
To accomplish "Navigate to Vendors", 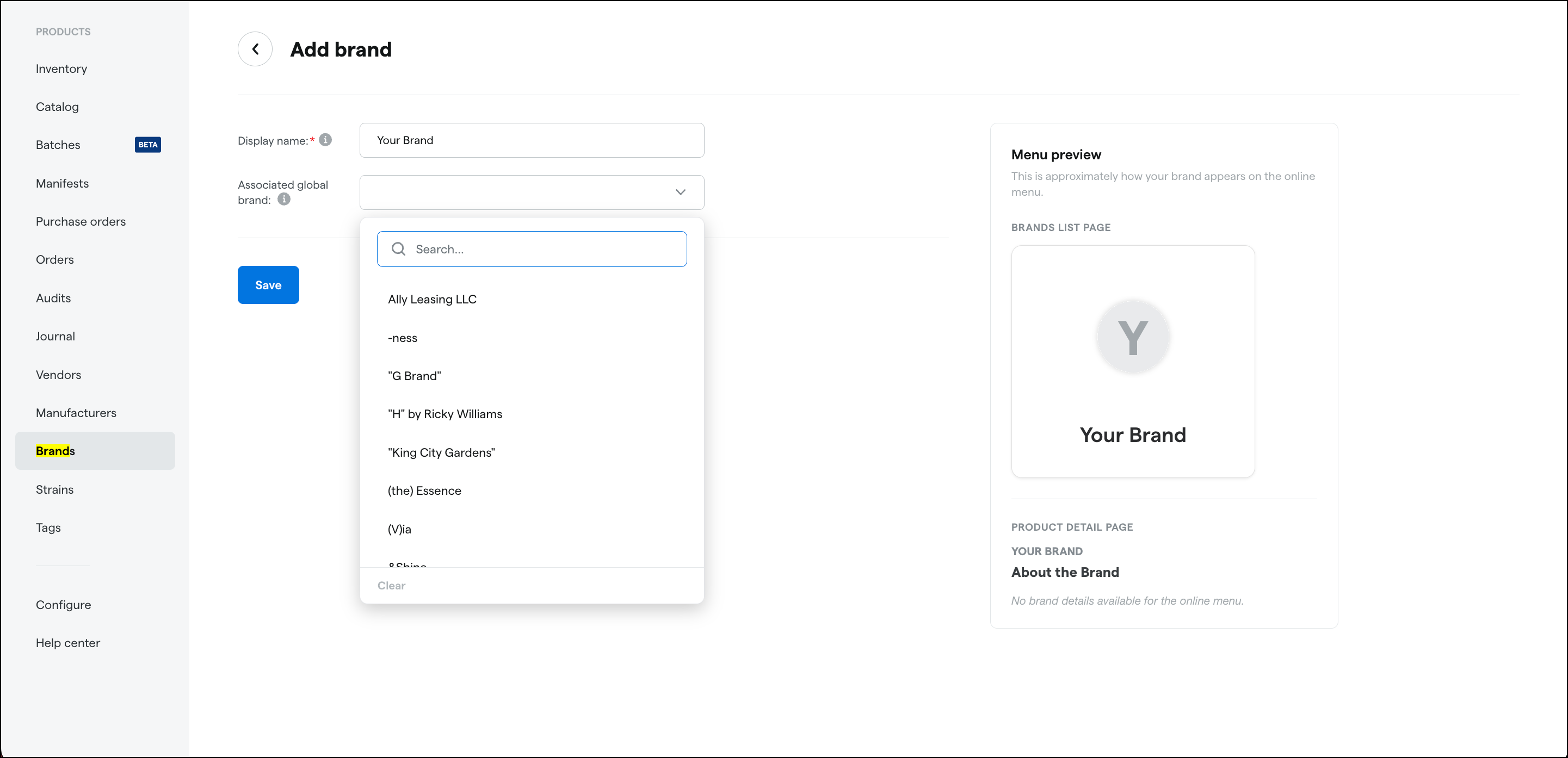I will [58, 375].
